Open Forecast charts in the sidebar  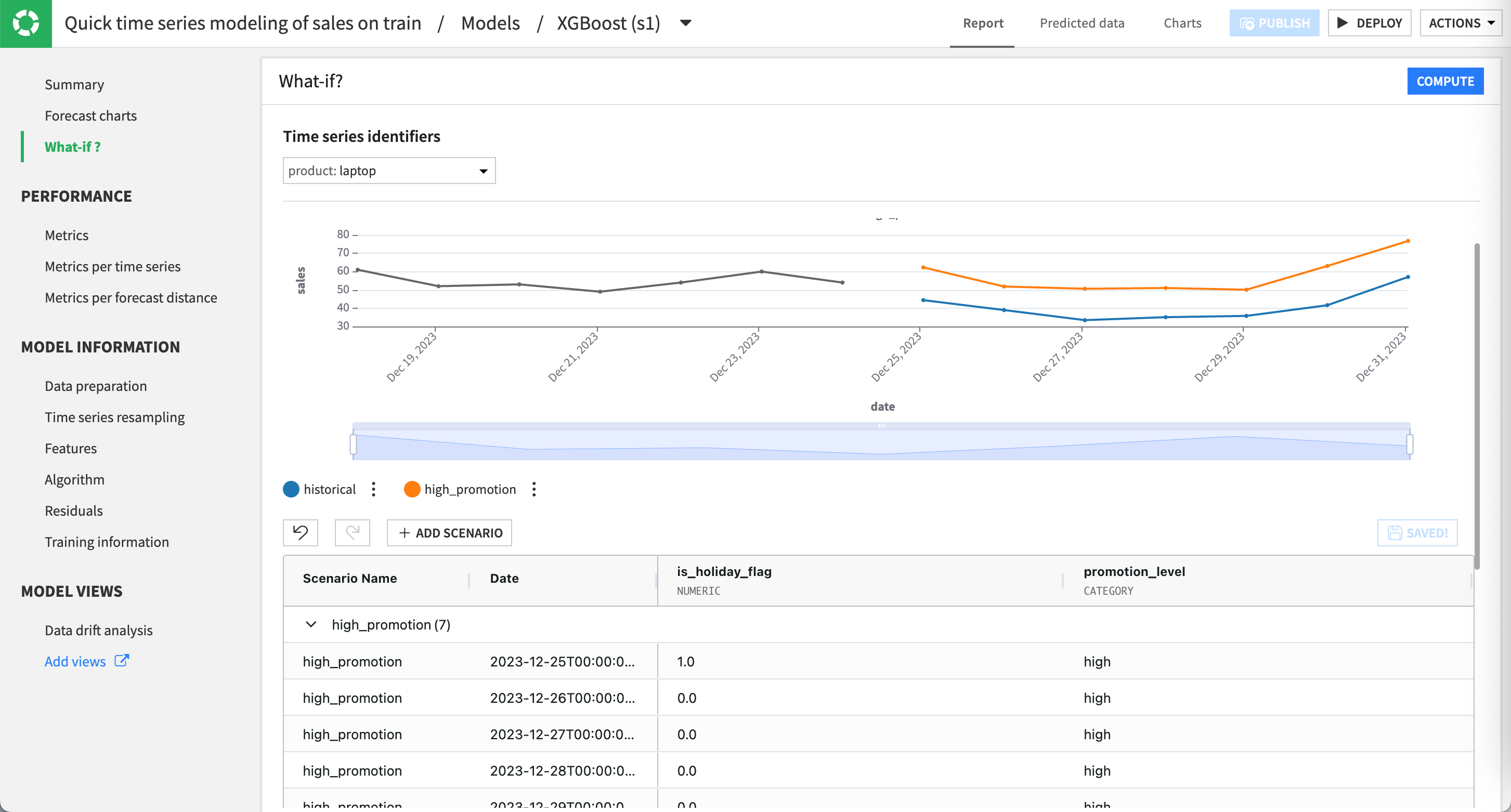90,115
